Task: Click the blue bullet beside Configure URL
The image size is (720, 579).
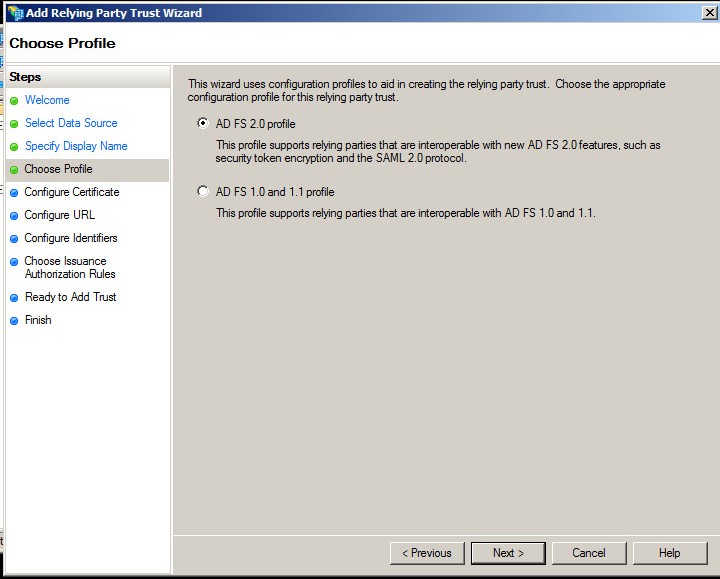Action: pyautogui.click(x=14, y=215)
